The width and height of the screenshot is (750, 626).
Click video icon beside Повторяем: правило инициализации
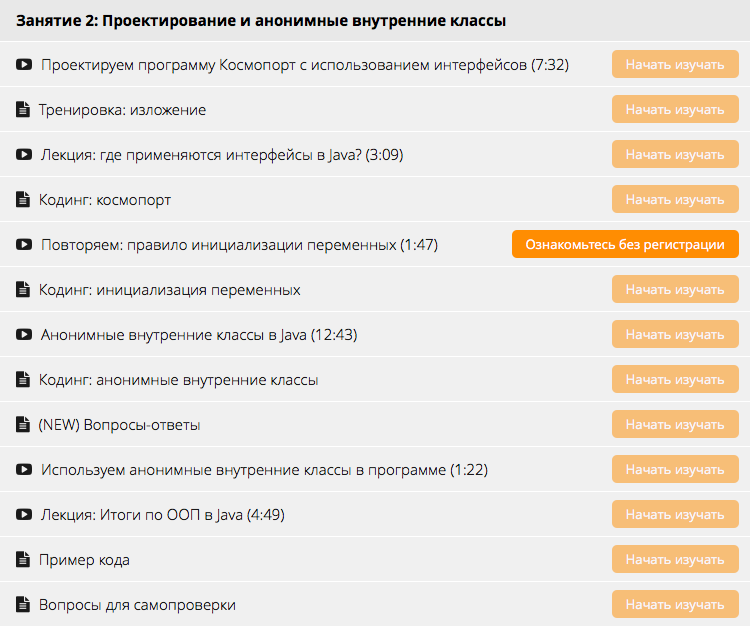[24, 245]
